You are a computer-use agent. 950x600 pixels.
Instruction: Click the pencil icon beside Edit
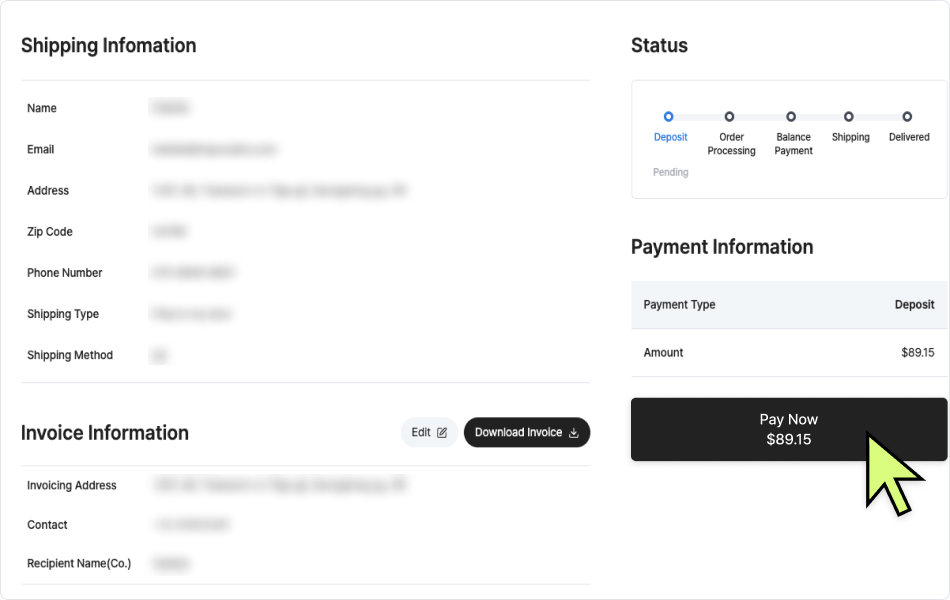442,433
